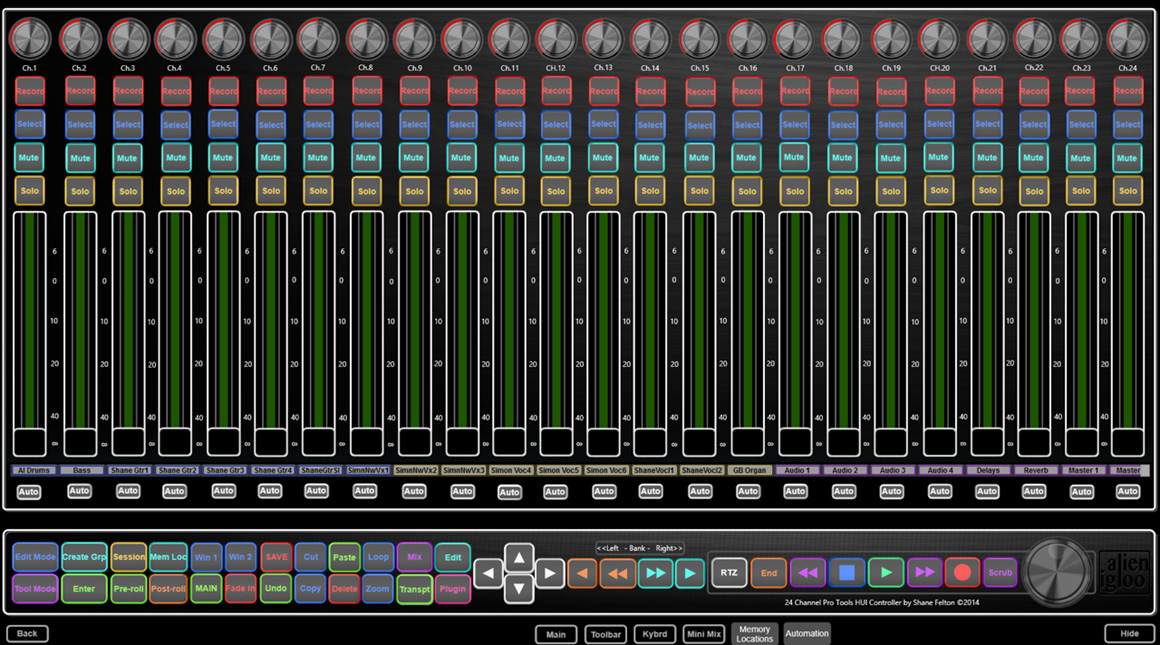Open Auto mode for GB Organ channel
Screen dimensions: 1160x645
748,491
